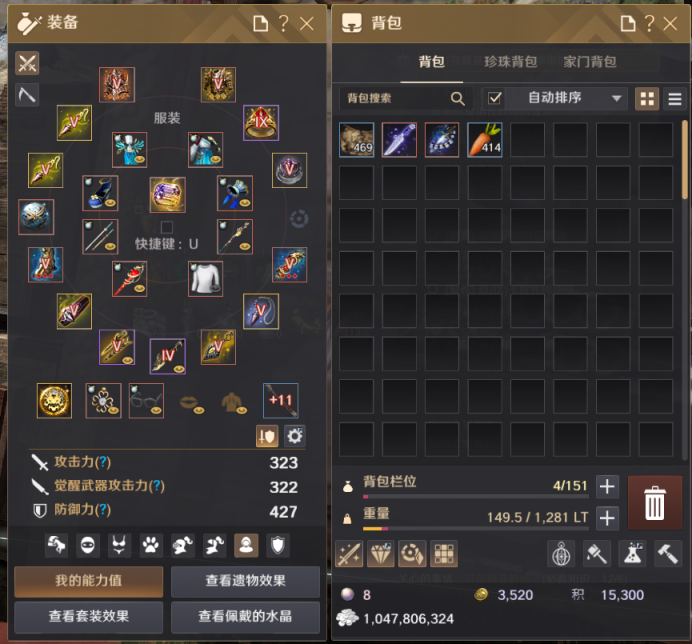Screen dimensions: 692x644
Task: Open the diamond crystal icon in backpack toolbar
Action: pyautogui.click(x=381, y=554)
